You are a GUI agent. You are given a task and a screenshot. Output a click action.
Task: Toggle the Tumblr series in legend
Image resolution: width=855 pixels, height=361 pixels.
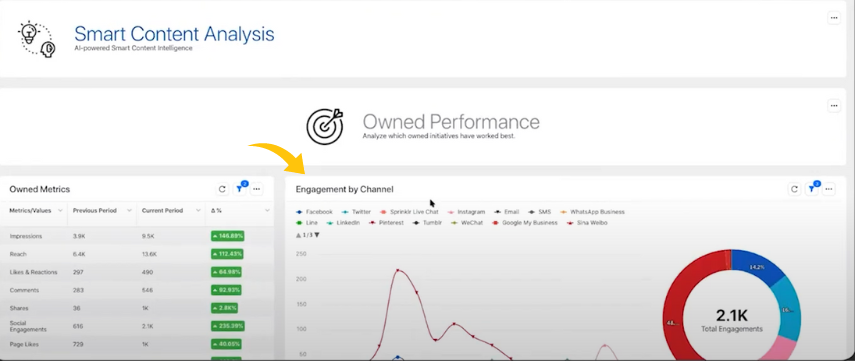click(428, 223)
